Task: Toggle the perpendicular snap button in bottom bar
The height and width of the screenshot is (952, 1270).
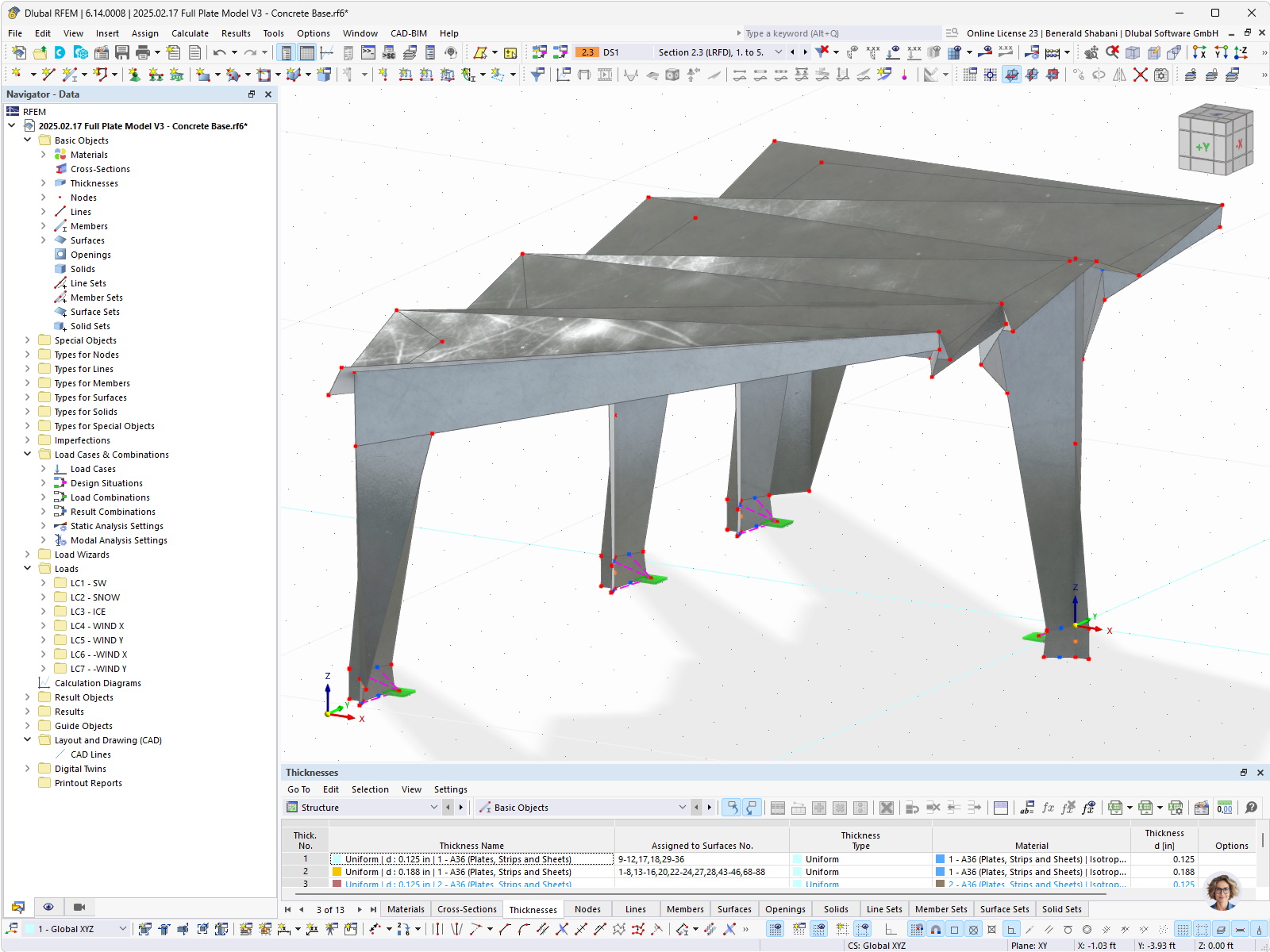Action: tap(1011, 929)
